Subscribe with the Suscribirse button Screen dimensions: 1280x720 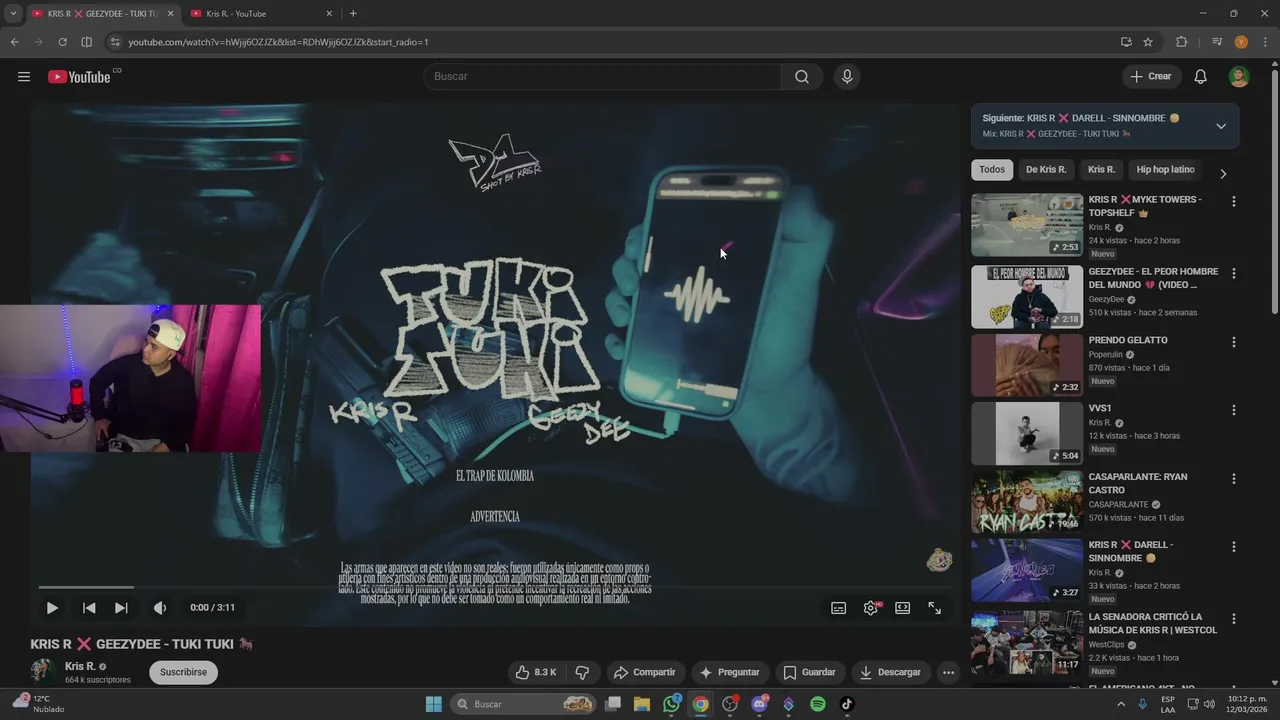click(183, 672)
